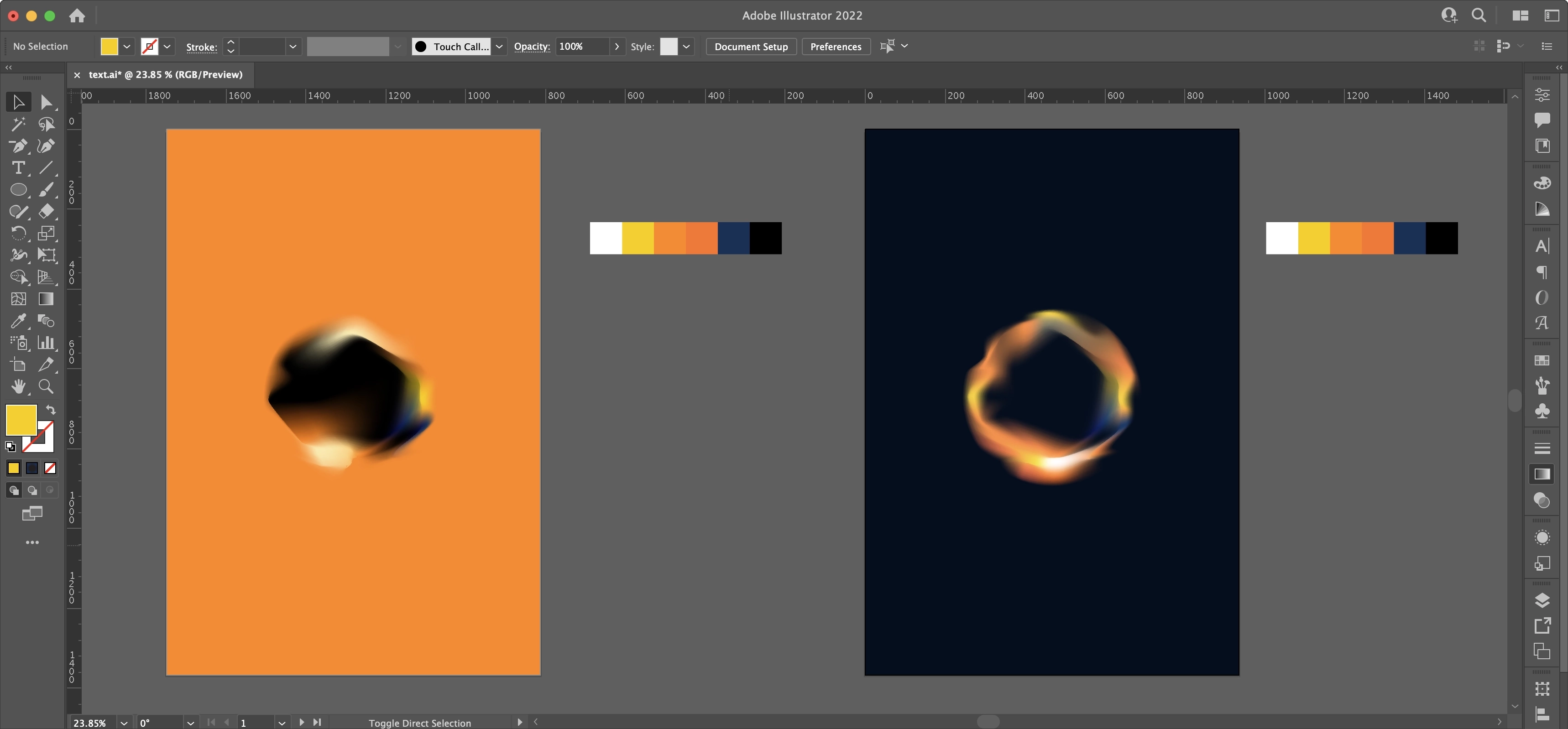This screenshot has width=1568, height=729.
Task: Select the Artboard tool
Action: [18, 364]
